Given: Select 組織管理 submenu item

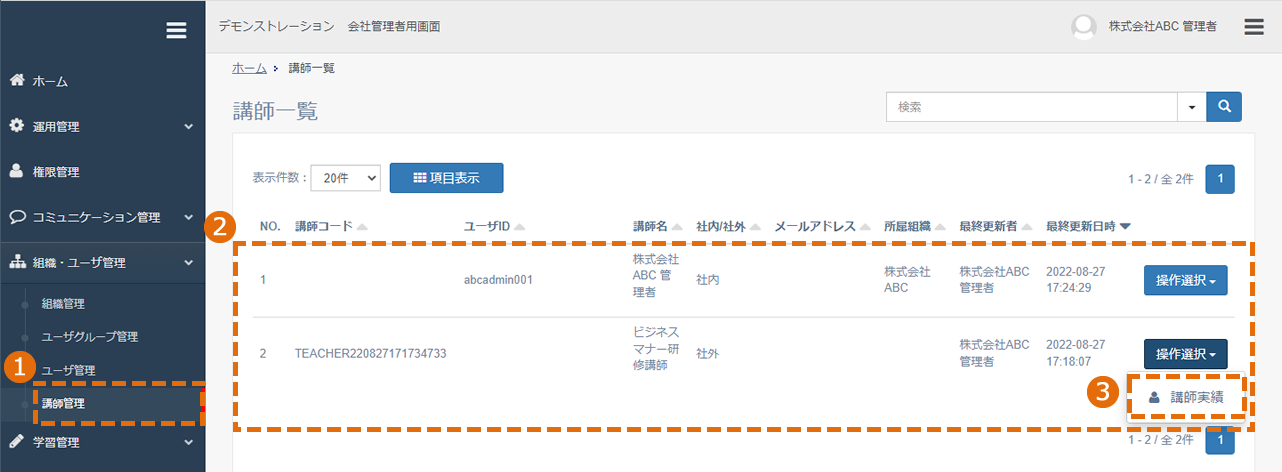Looking at the screenshot, I should tap(63, 303).
